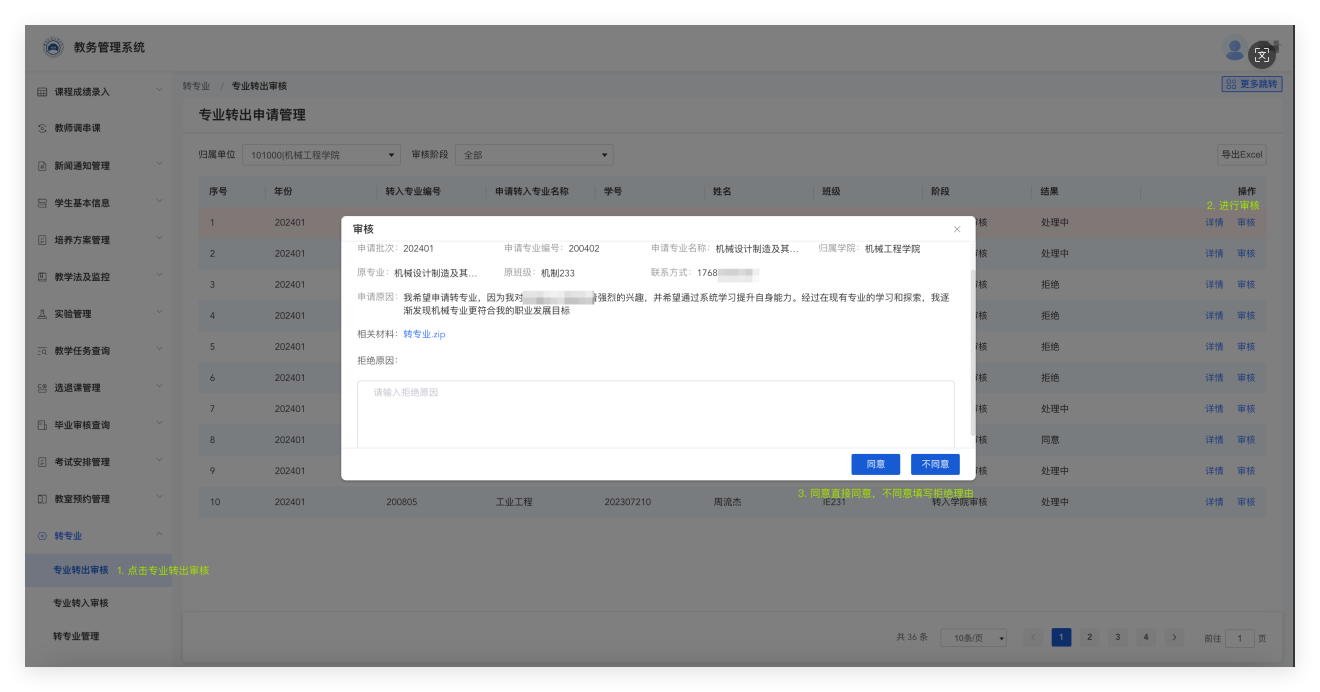
Task: Collapse the 转专业 sidebar menu
Action: [159, 536]
